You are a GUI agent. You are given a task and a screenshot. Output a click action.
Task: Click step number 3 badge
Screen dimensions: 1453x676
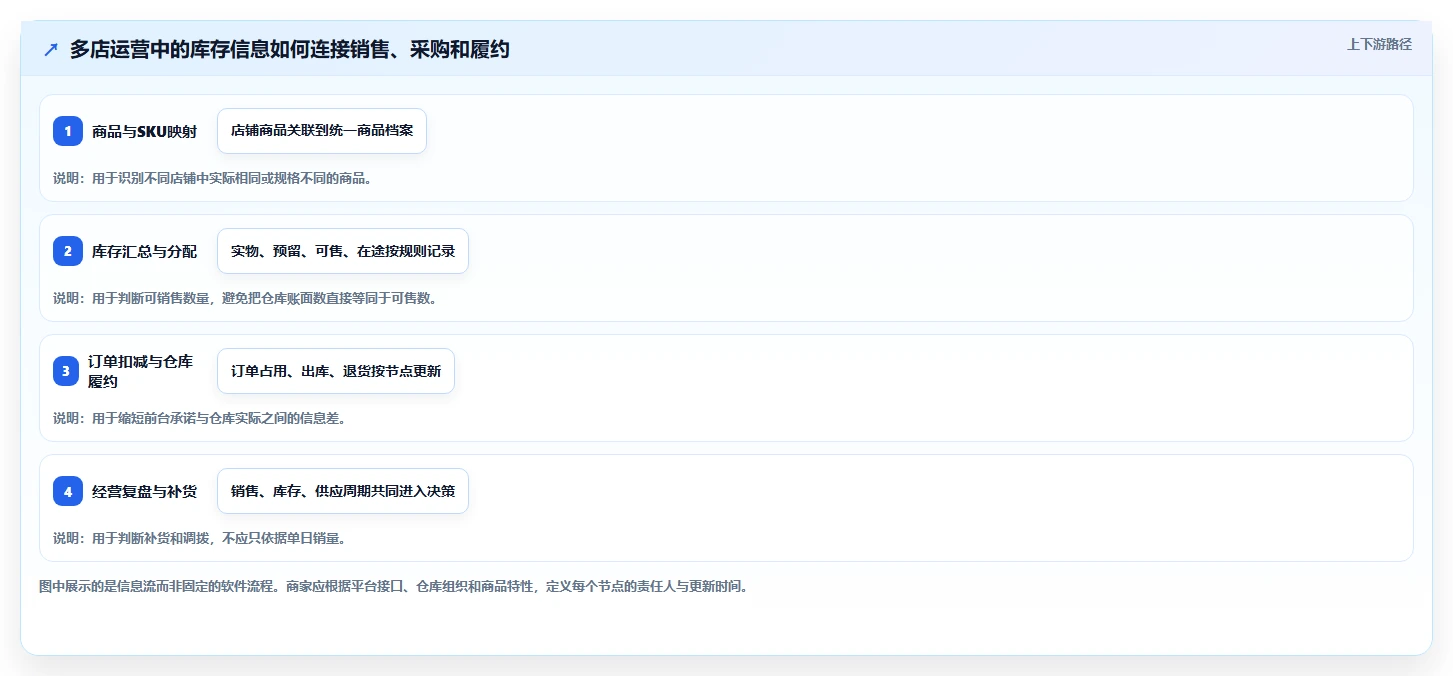(x=66, y=371)
